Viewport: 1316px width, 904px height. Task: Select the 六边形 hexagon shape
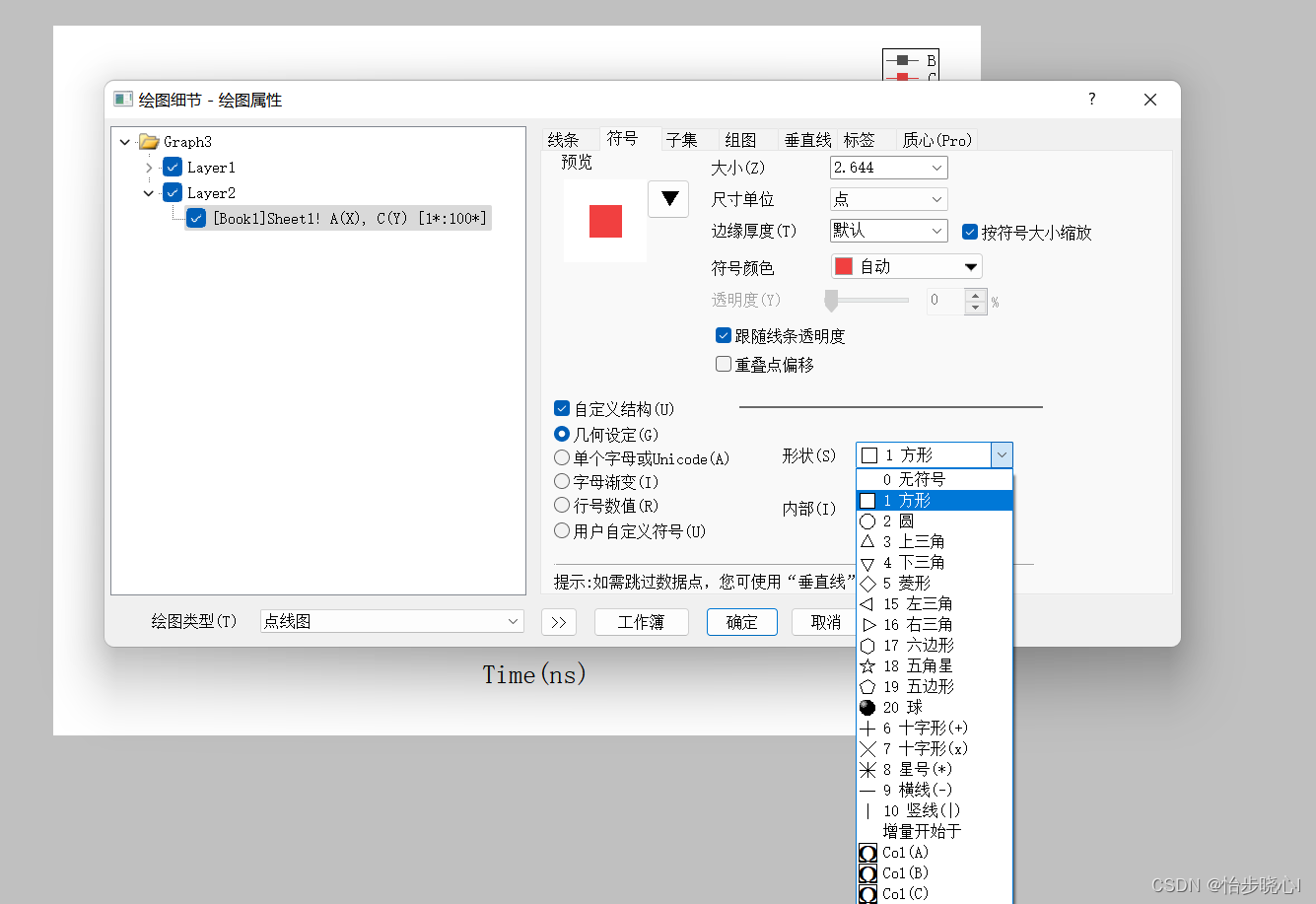point(935,645)
